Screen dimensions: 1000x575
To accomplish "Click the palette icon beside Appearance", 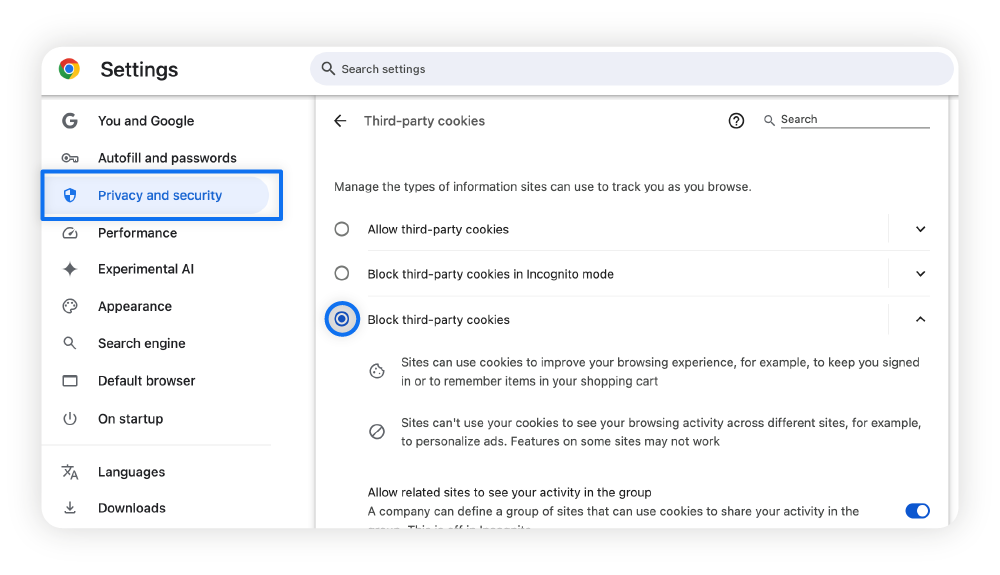I will 70,306.
